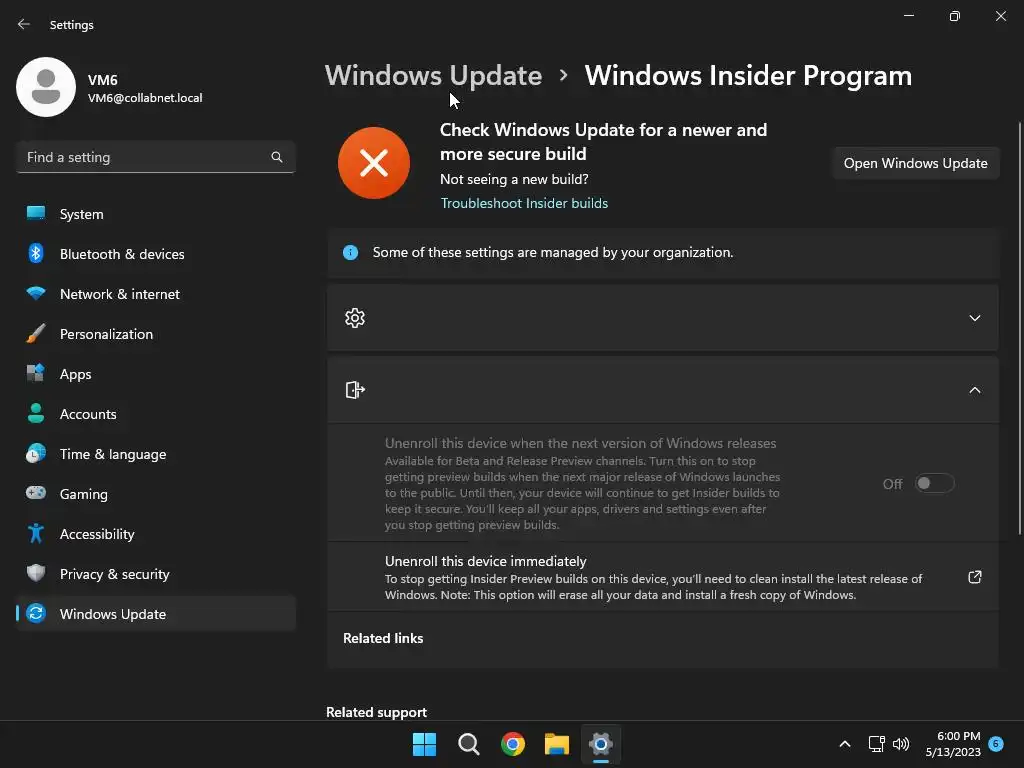This screenshot has width=1024, height=768.
Task: Click the Accessibility figure icon
Action: pos(36,534)
